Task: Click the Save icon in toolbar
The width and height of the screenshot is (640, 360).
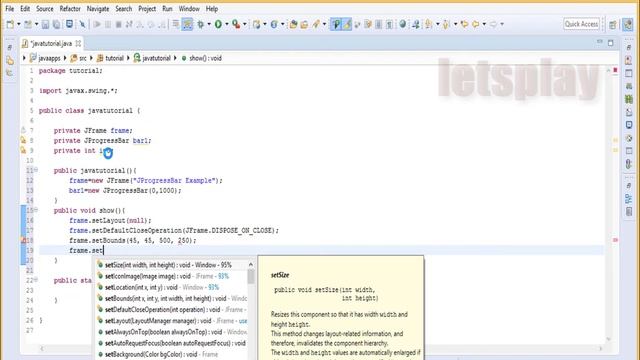Action: (x=45, y=24)
